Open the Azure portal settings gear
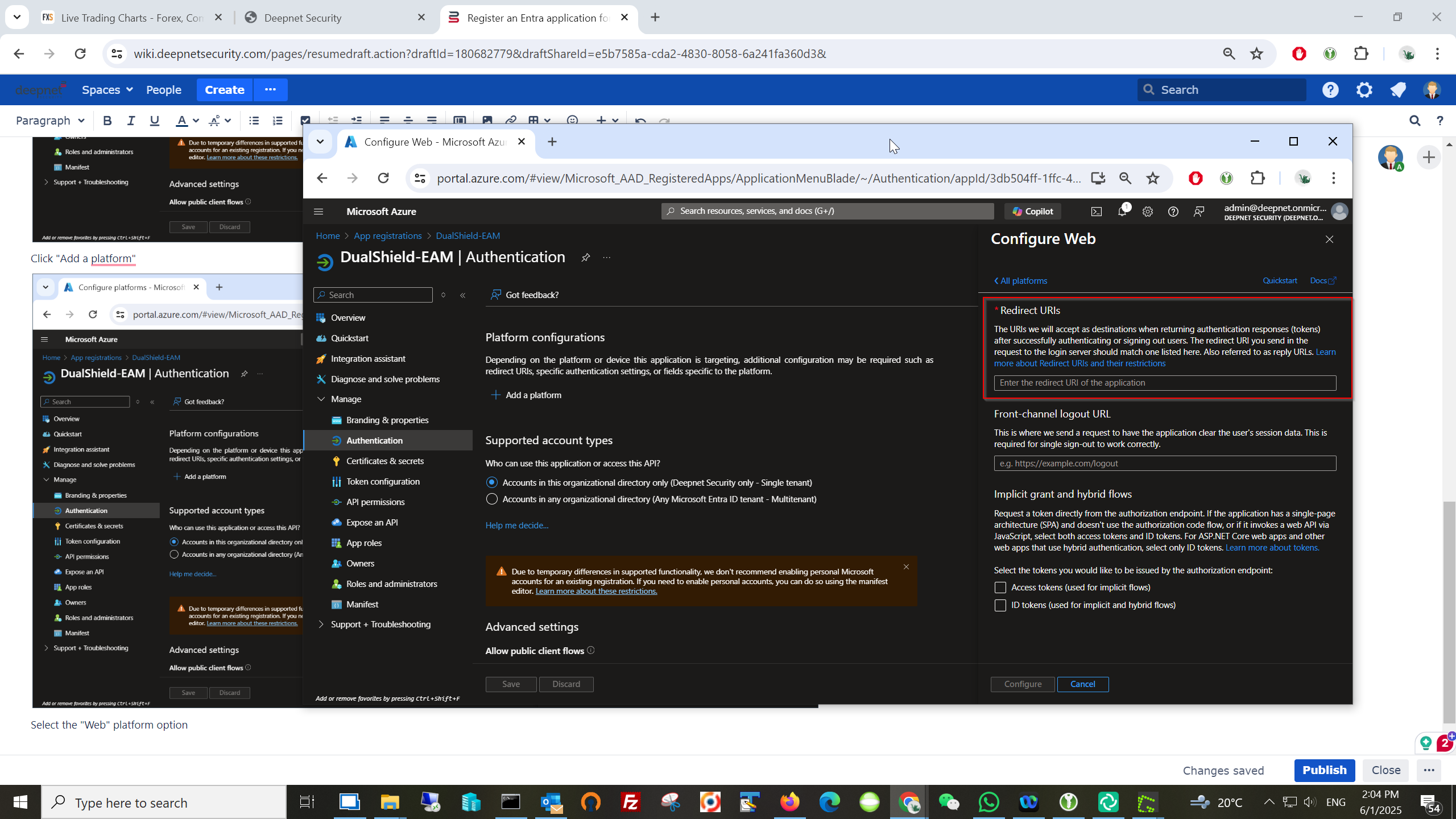Image resolution: width=1456 pixels, height=819 pixels. pyautogui.click(x=1148, y=212)
